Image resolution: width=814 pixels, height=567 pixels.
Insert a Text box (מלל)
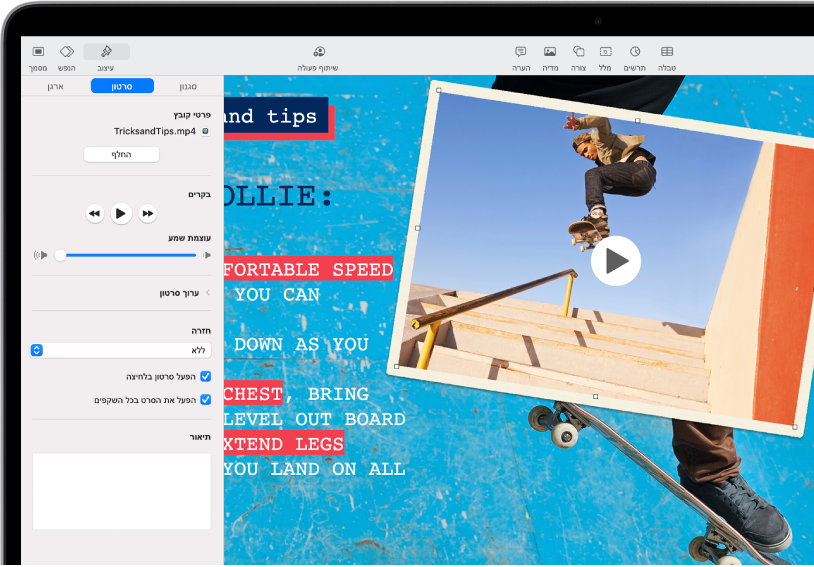point(605,58)
